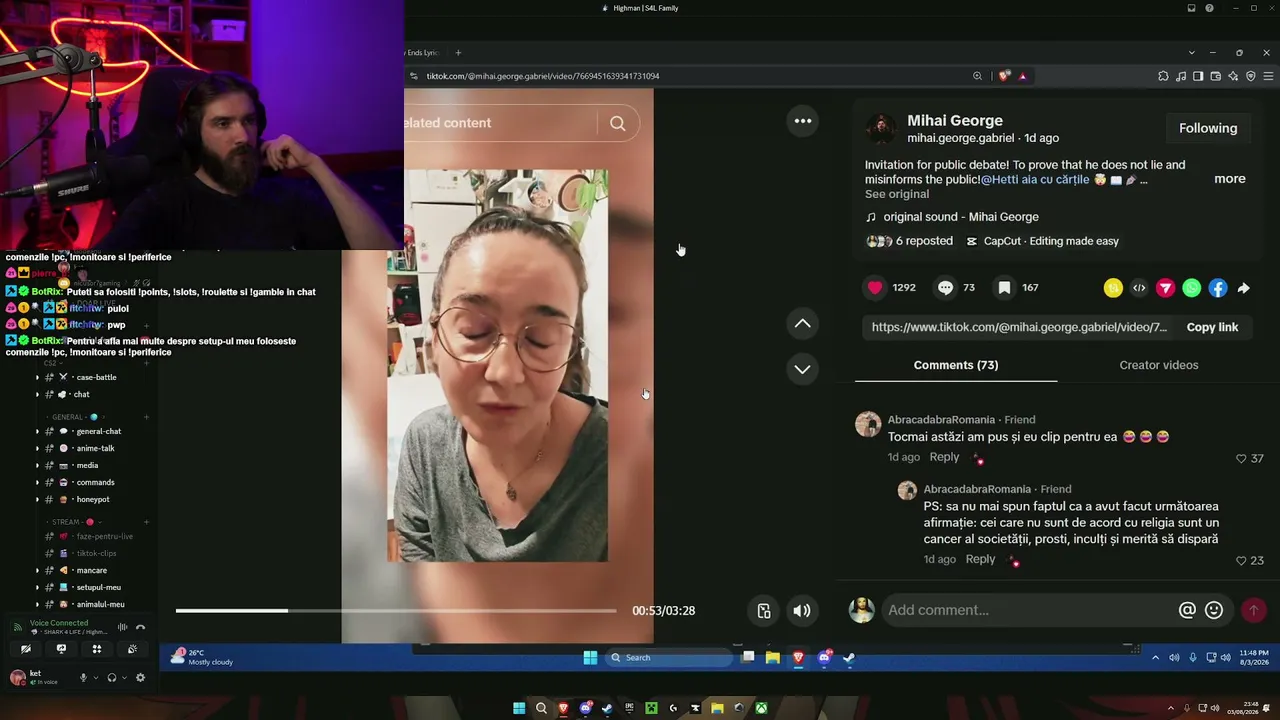Like the video with the heart icon
1280x720 pixels.
click(875, 288)
